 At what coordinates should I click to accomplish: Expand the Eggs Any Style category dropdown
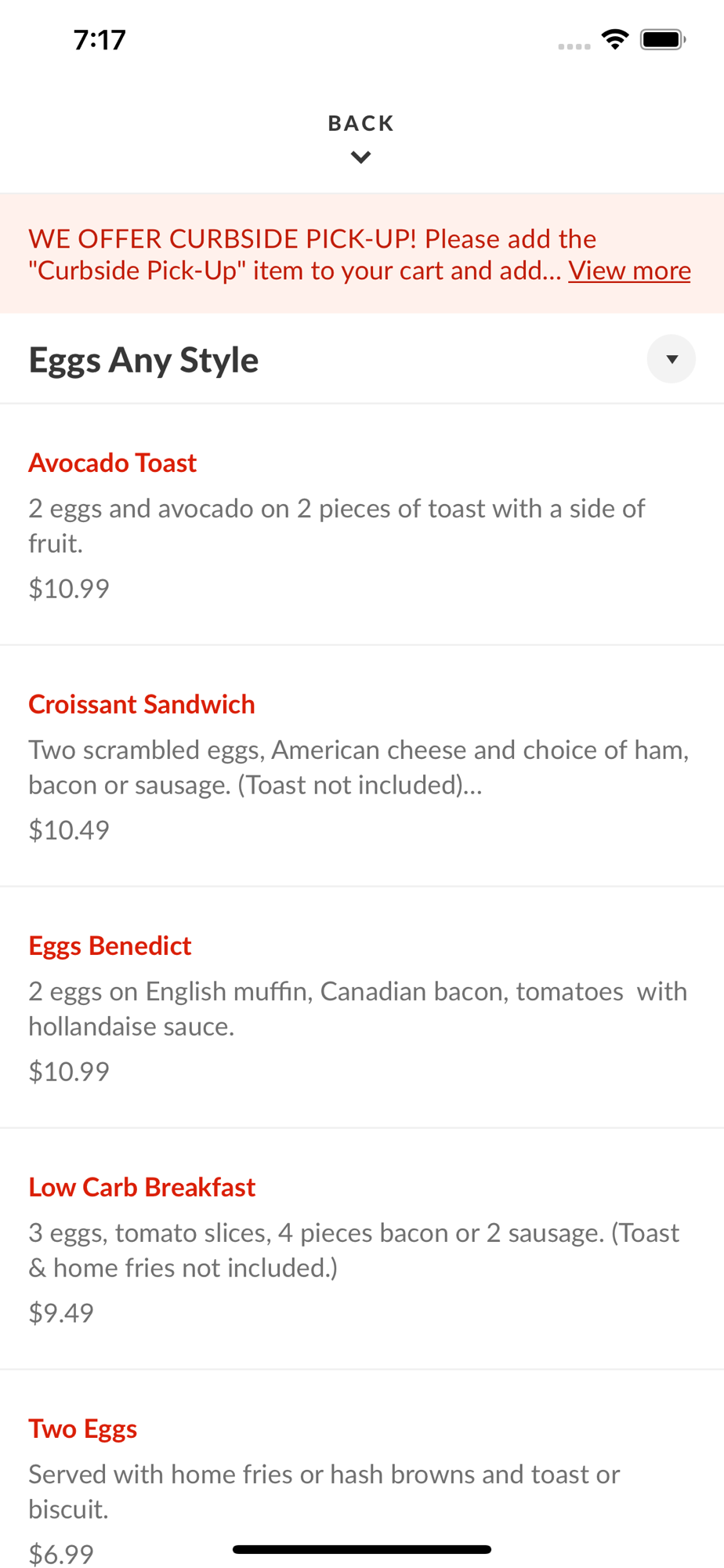click(671, 359)
